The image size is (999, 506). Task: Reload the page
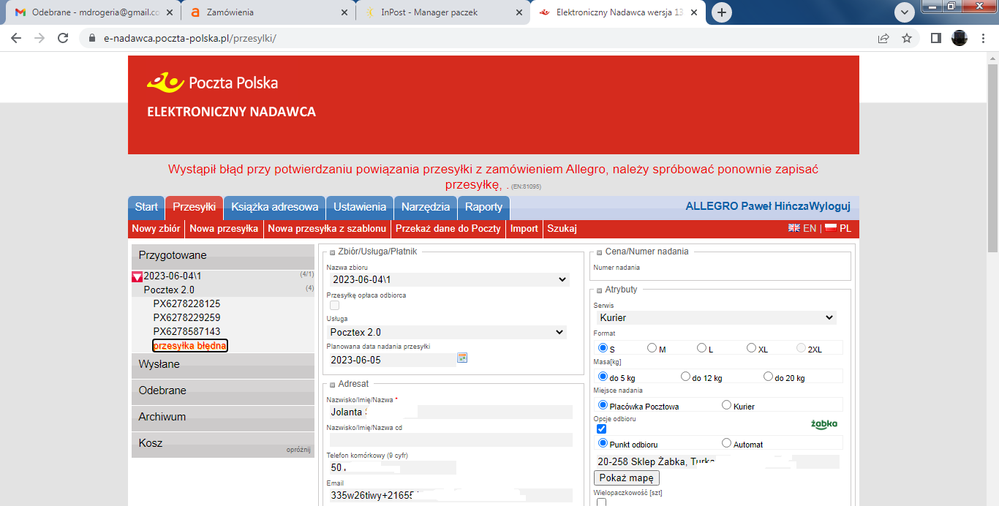[62, 38]
